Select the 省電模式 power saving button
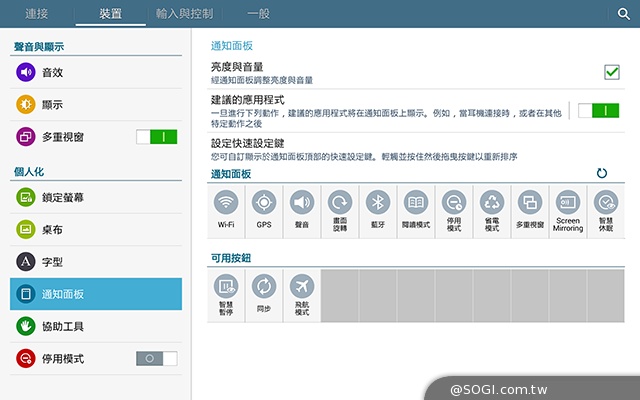 (492, 211)
